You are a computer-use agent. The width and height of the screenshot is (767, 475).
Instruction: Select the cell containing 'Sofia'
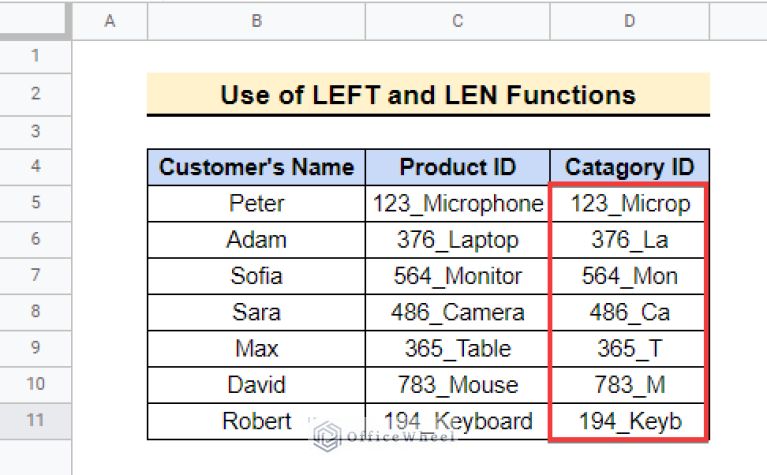pyautogui.click(x=256, y=276)
